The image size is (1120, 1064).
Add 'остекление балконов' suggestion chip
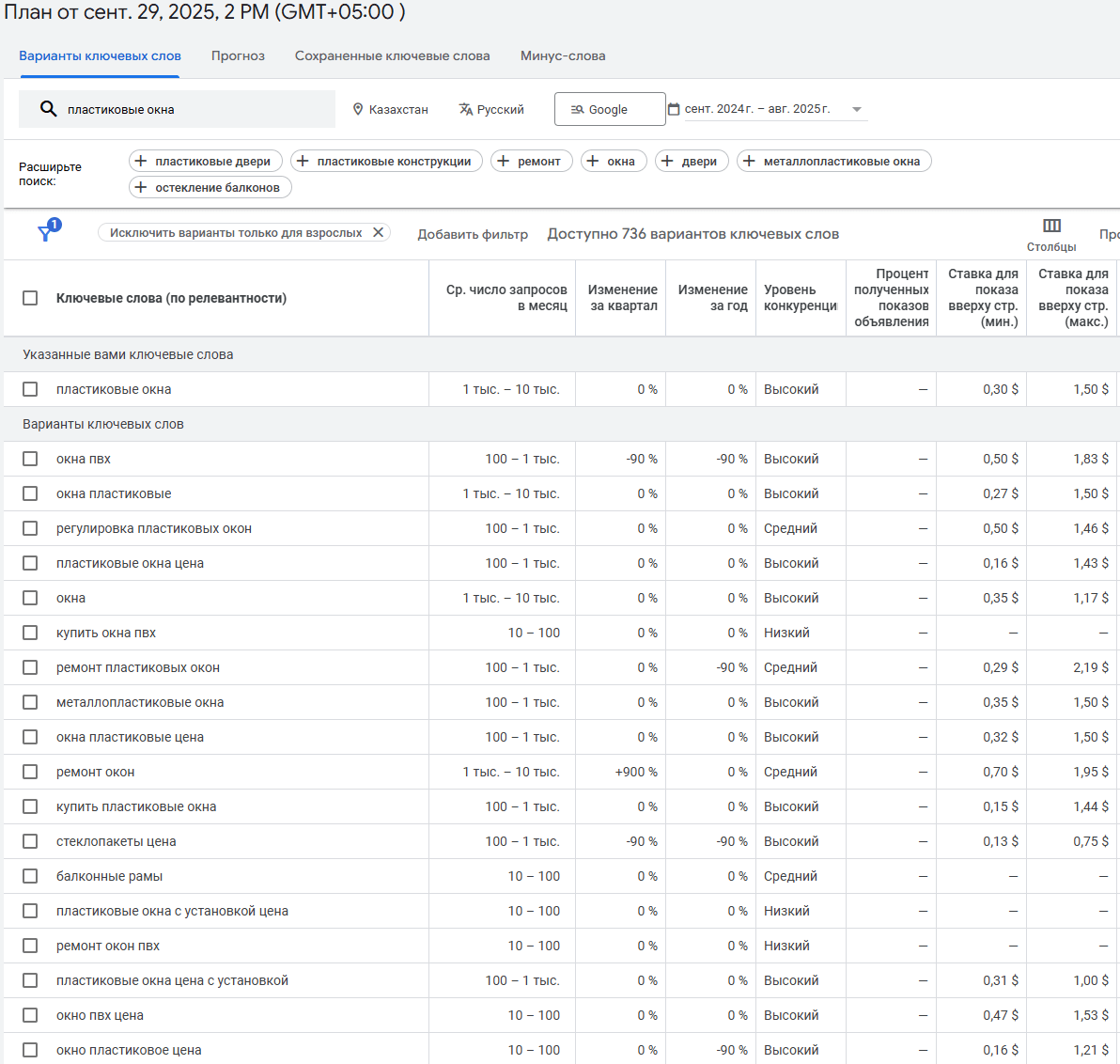coord(210,187)
